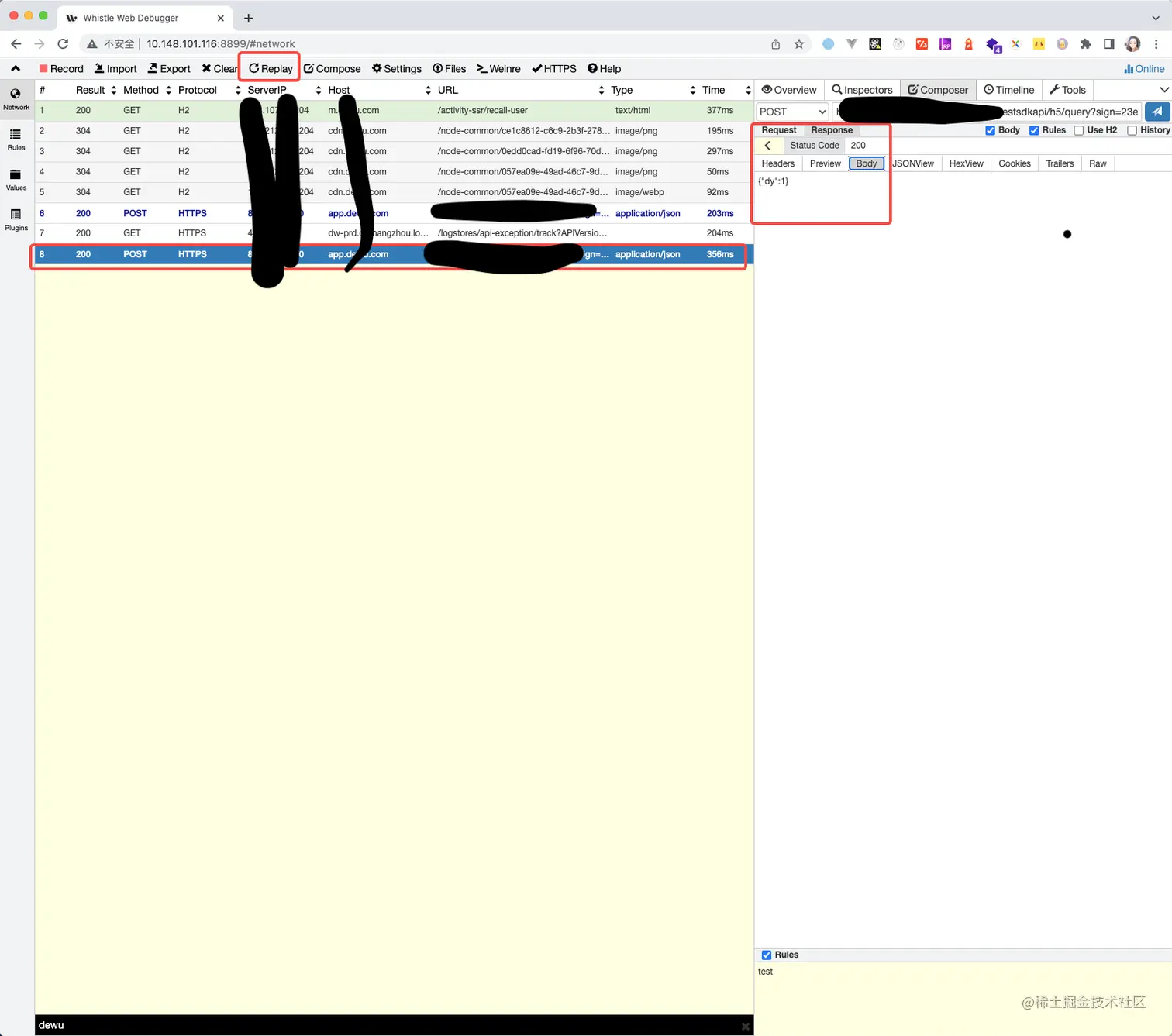Toggle the Rules checkbox beside Body
Viewport: 1172px width, 1036px height.
(1034, 130)
